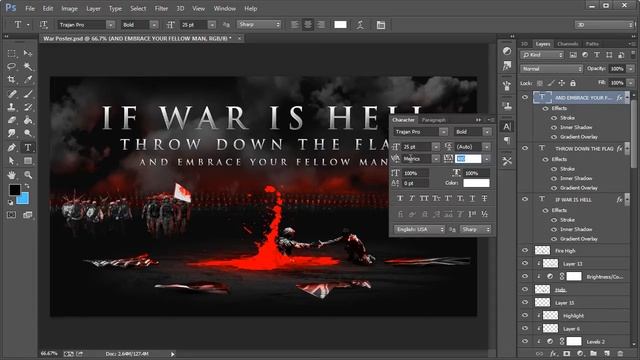640x360 pixels.
Task: Toggle Gradient Overlay on THROW DOWN THE FLAG
Action: 554,188
